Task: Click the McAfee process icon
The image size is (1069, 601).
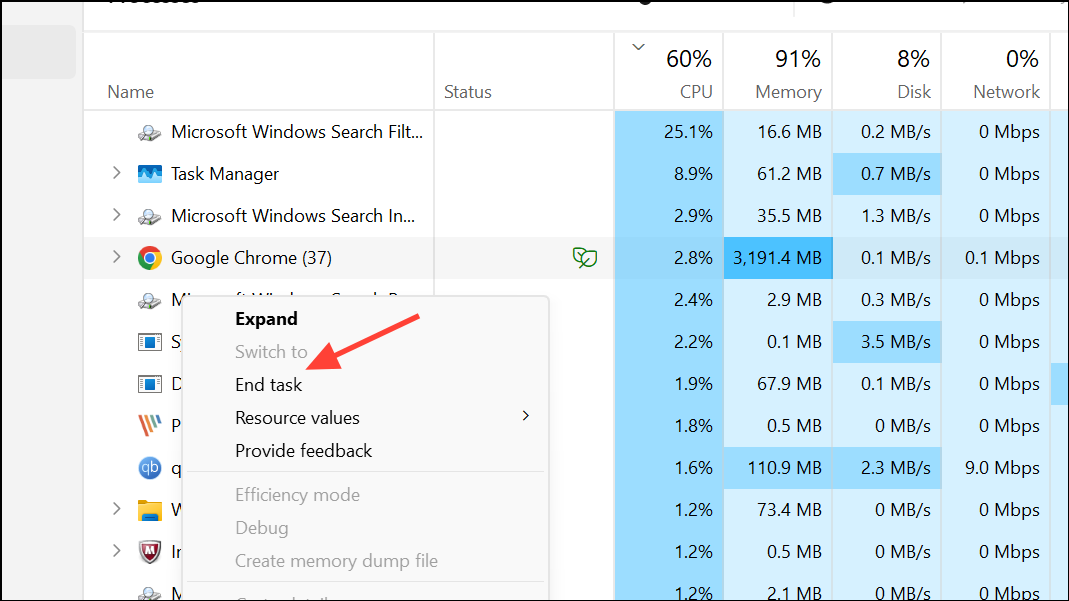Action: [150, 551]
